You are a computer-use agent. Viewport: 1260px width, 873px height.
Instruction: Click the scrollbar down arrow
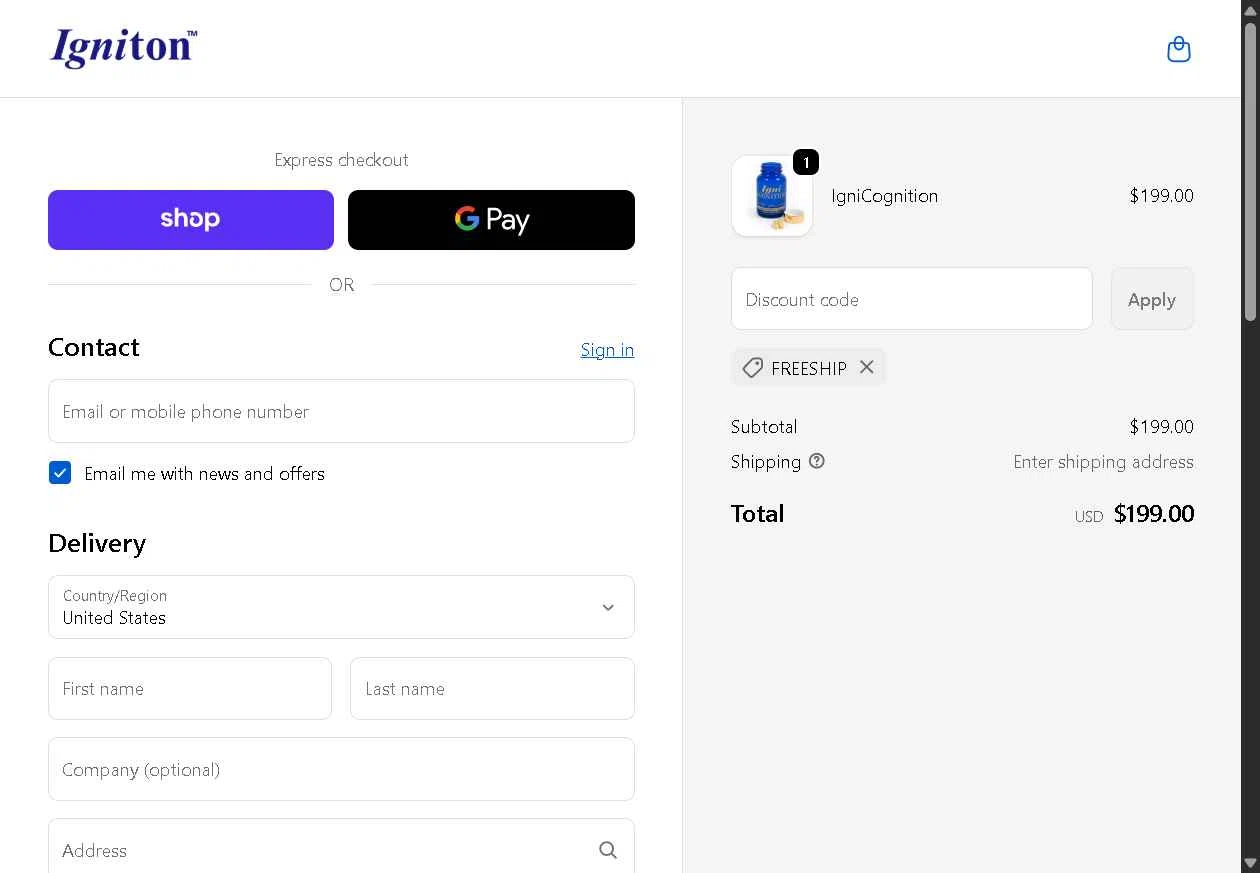coord(1250,863)
